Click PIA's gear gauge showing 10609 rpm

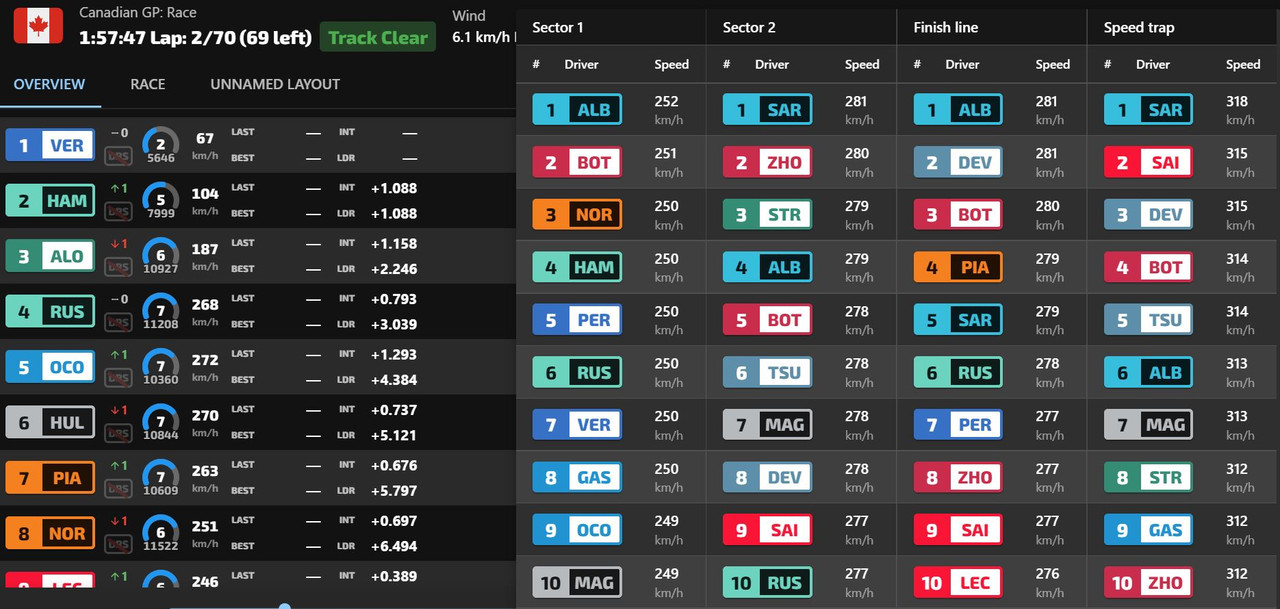point(160,478)
